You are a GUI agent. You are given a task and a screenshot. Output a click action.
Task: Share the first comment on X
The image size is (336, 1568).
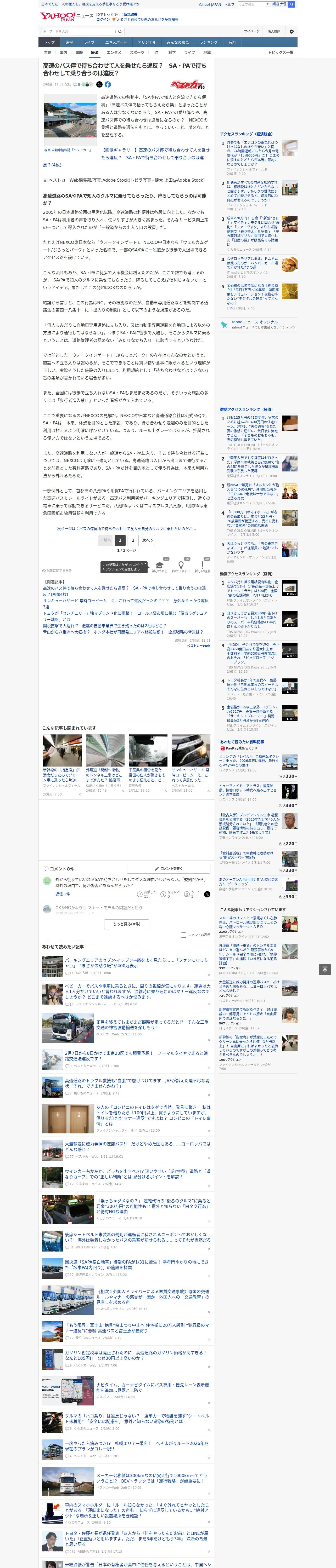click(207, 894)
